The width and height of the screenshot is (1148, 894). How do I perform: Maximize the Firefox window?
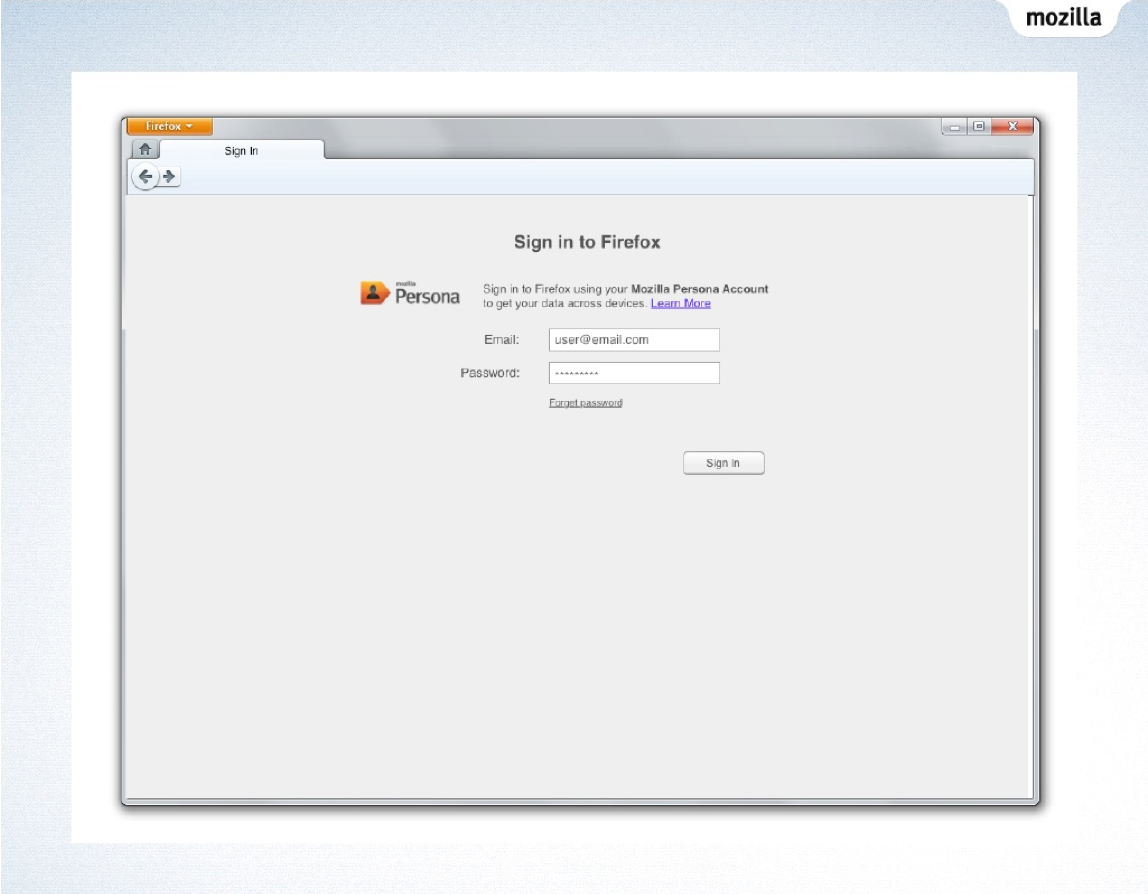(x=979, y=127)
